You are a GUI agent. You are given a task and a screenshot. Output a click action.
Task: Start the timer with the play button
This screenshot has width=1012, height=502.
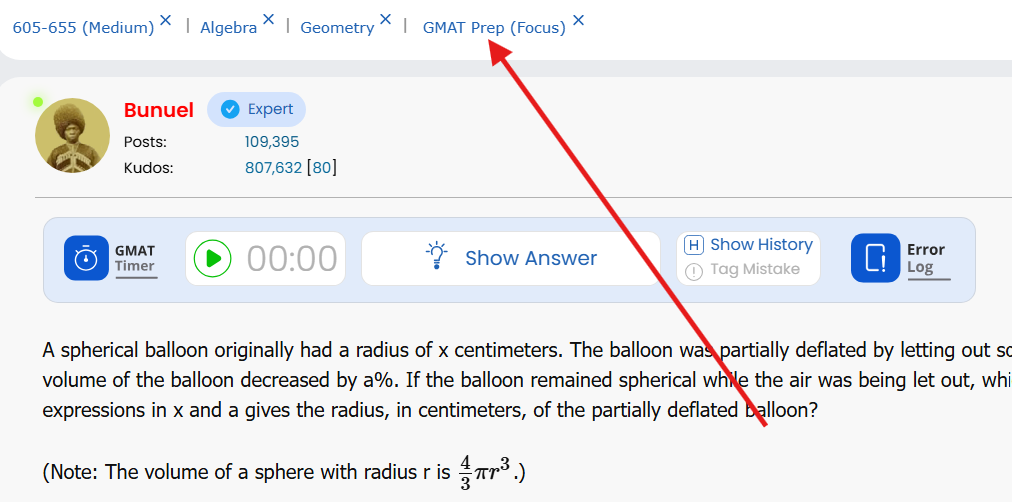pos(212,258)
